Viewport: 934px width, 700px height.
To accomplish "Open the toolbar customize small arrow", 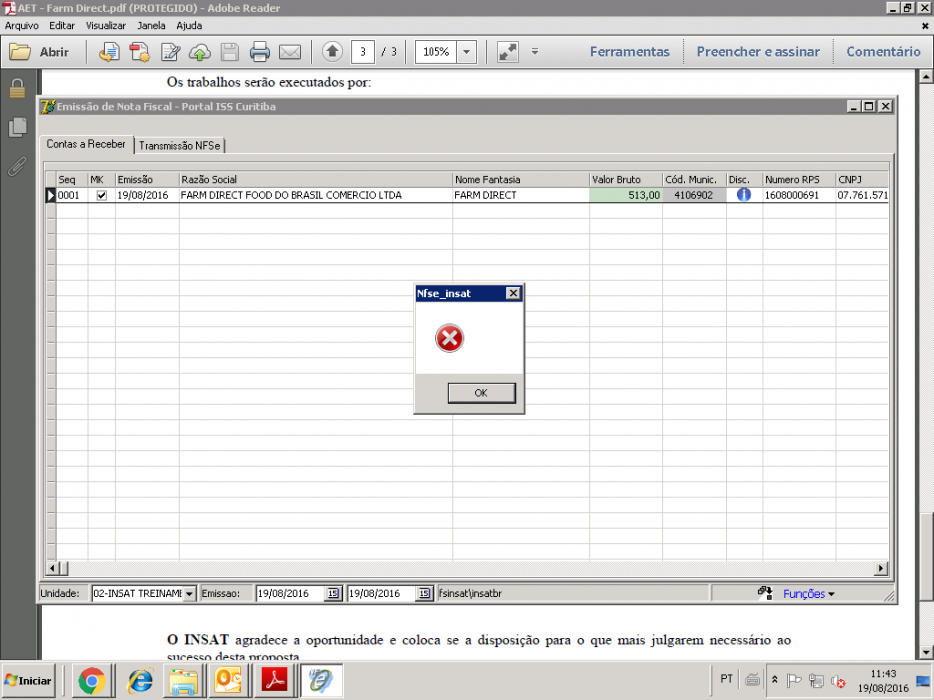I will pos(535,52).
